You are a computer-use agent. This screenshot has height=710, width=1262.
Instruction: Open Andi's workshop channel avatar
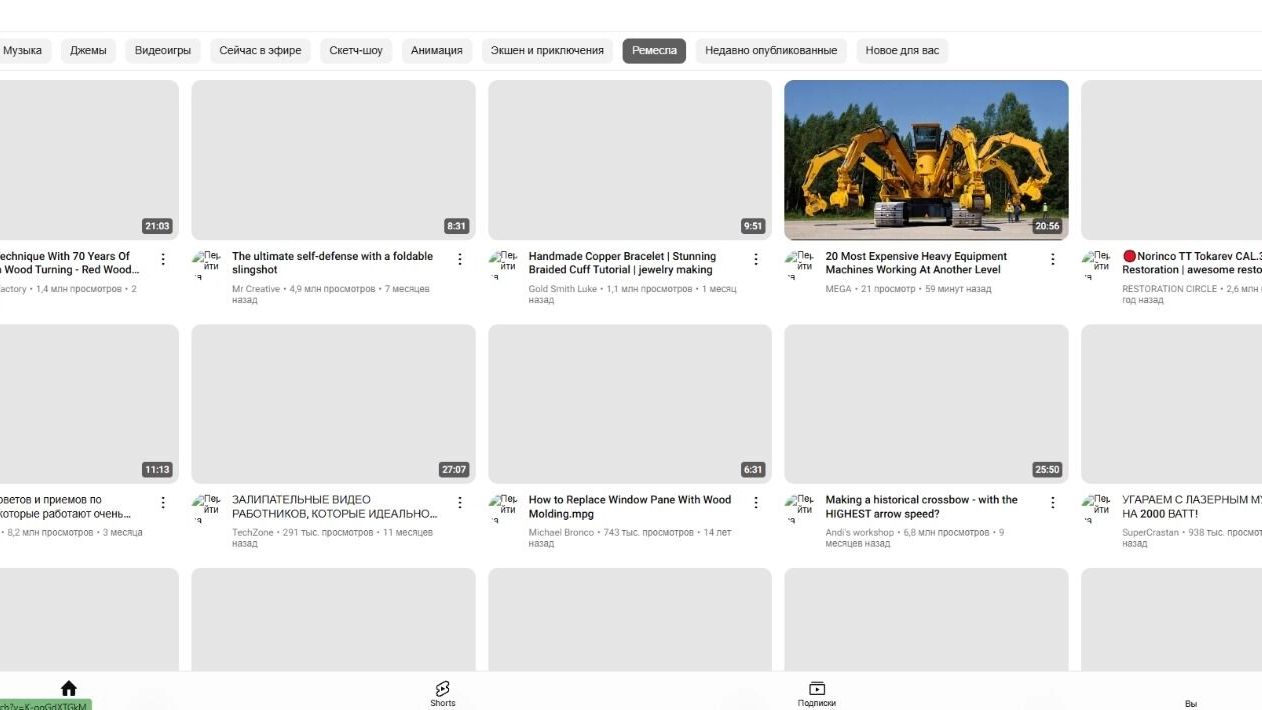[799, 508]
